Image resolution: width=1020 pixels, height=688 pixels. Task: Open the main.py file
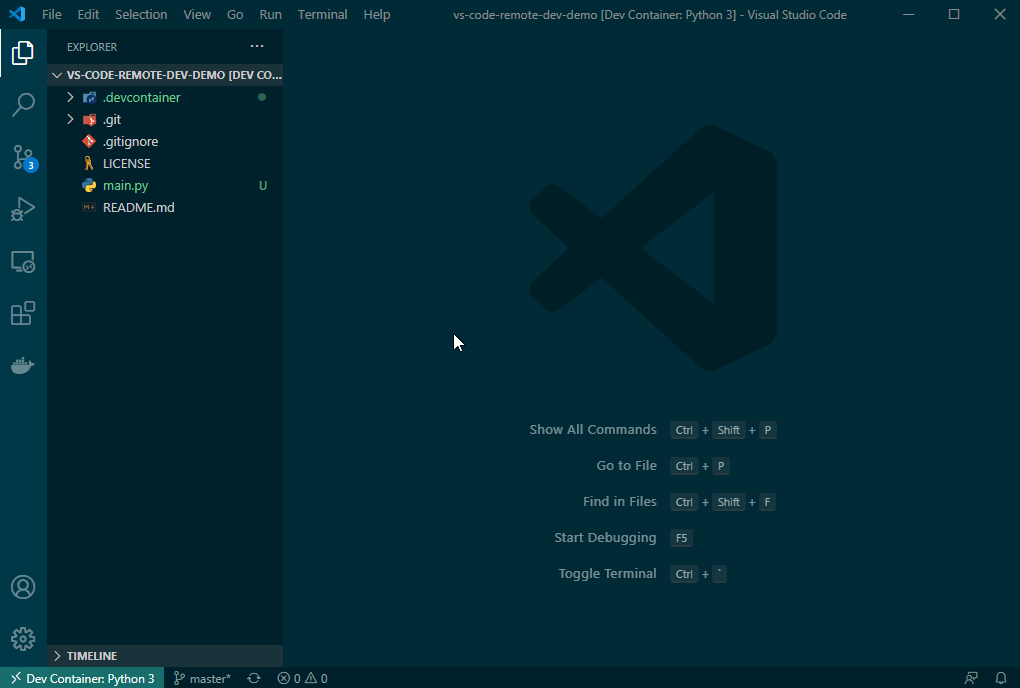(x=124, y=185)
